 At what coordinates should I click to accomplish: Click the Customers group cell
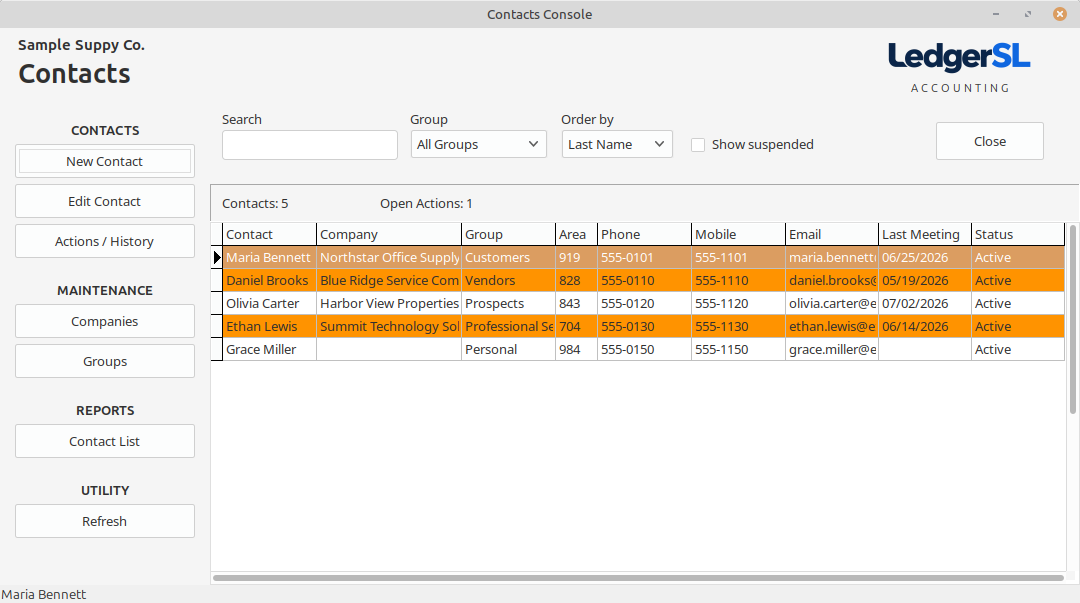tap(508, 257)
